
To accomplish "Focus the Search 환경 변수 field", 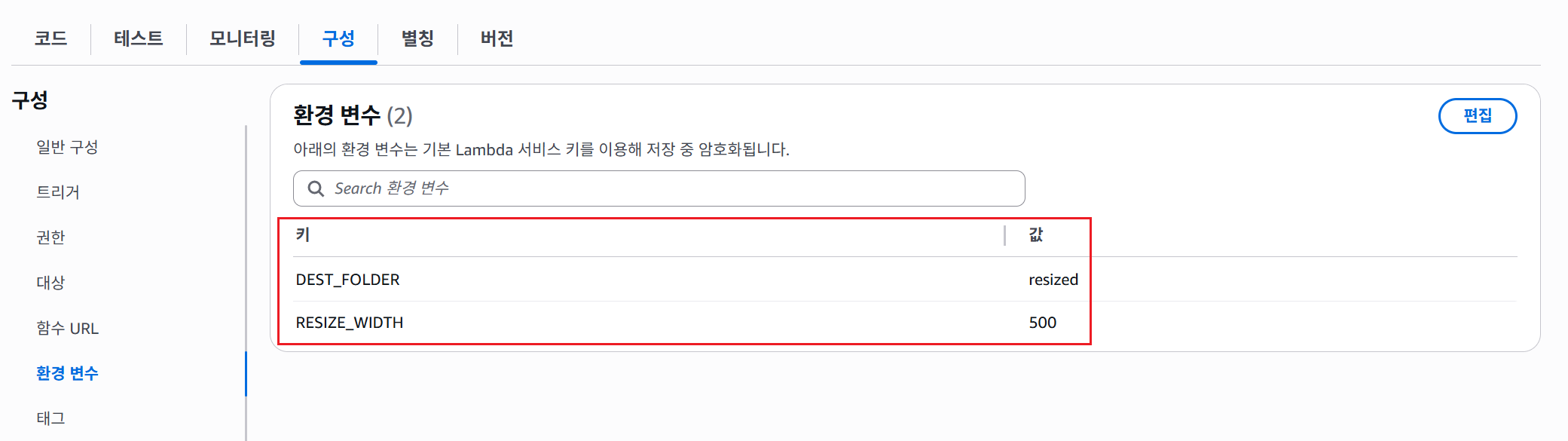I will tap(671, 188).
